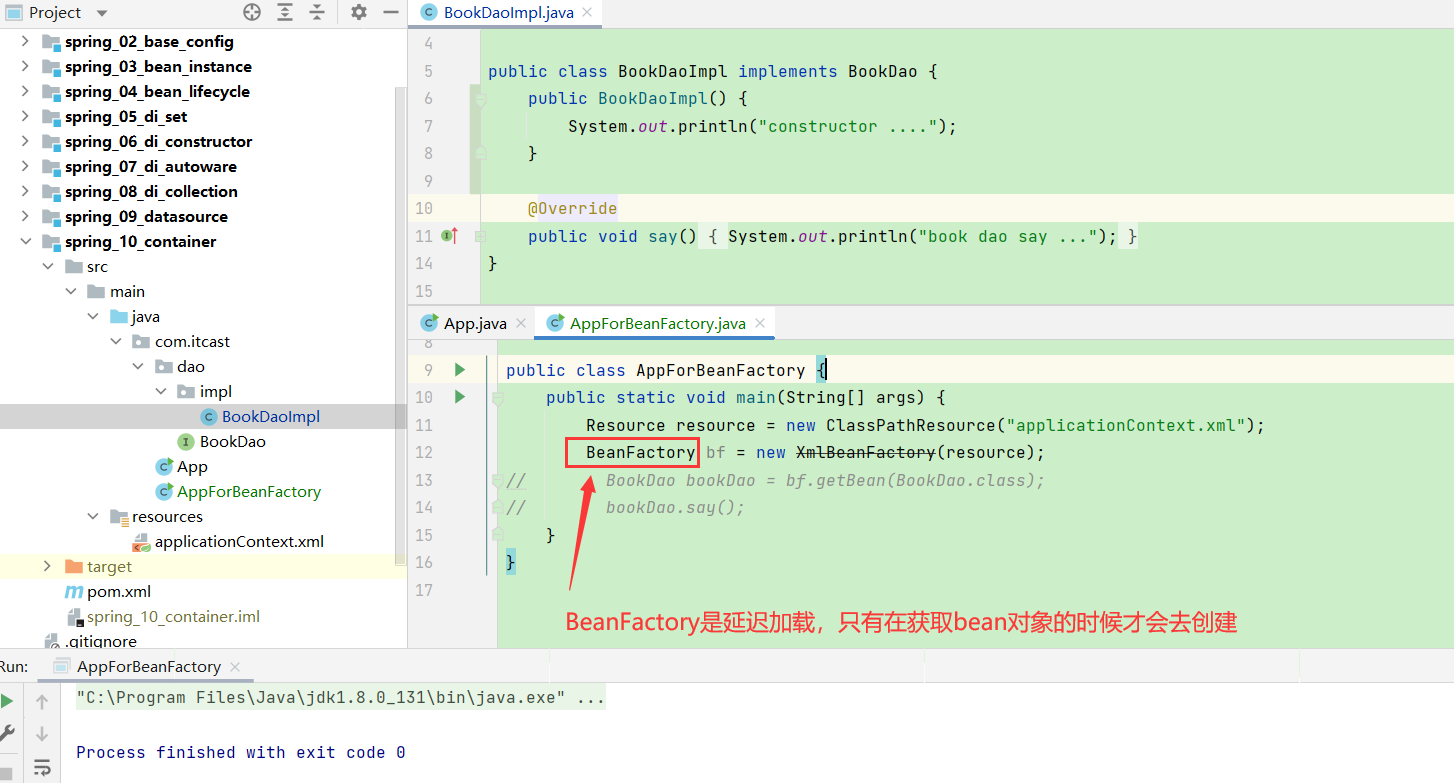Collapse the resources folder
Image resolution: width=1454 pixels, height=783 pixels.
(x=93, y=516)
